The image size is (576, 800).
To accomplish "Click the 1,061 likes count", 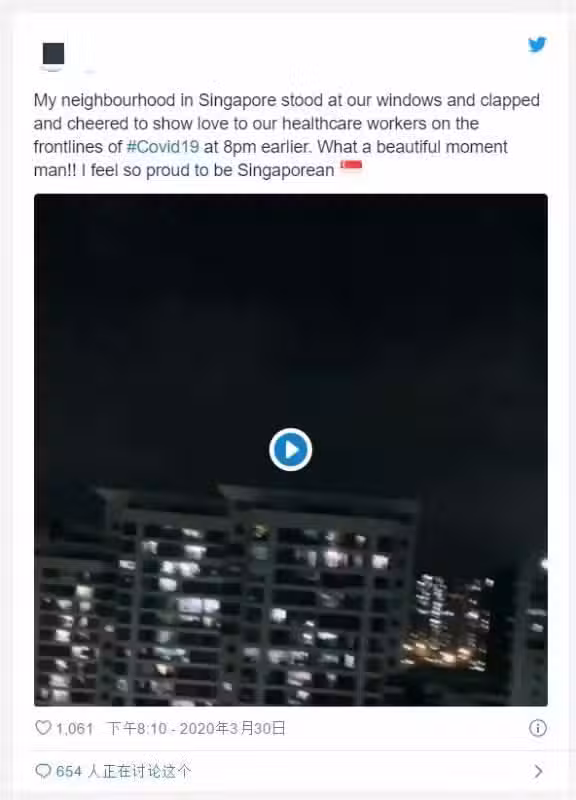I will click(x=74, y=729).
